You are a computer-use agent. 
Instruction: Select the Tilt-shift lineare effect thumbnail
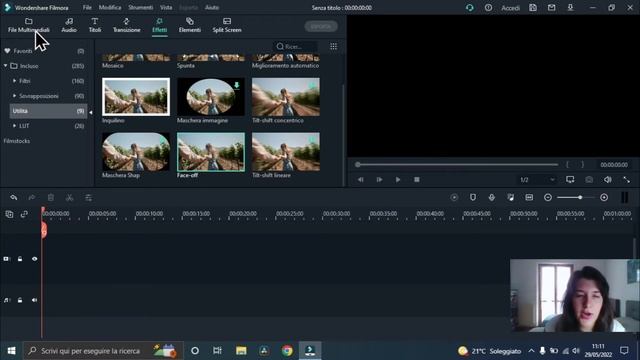click(286, 151)
